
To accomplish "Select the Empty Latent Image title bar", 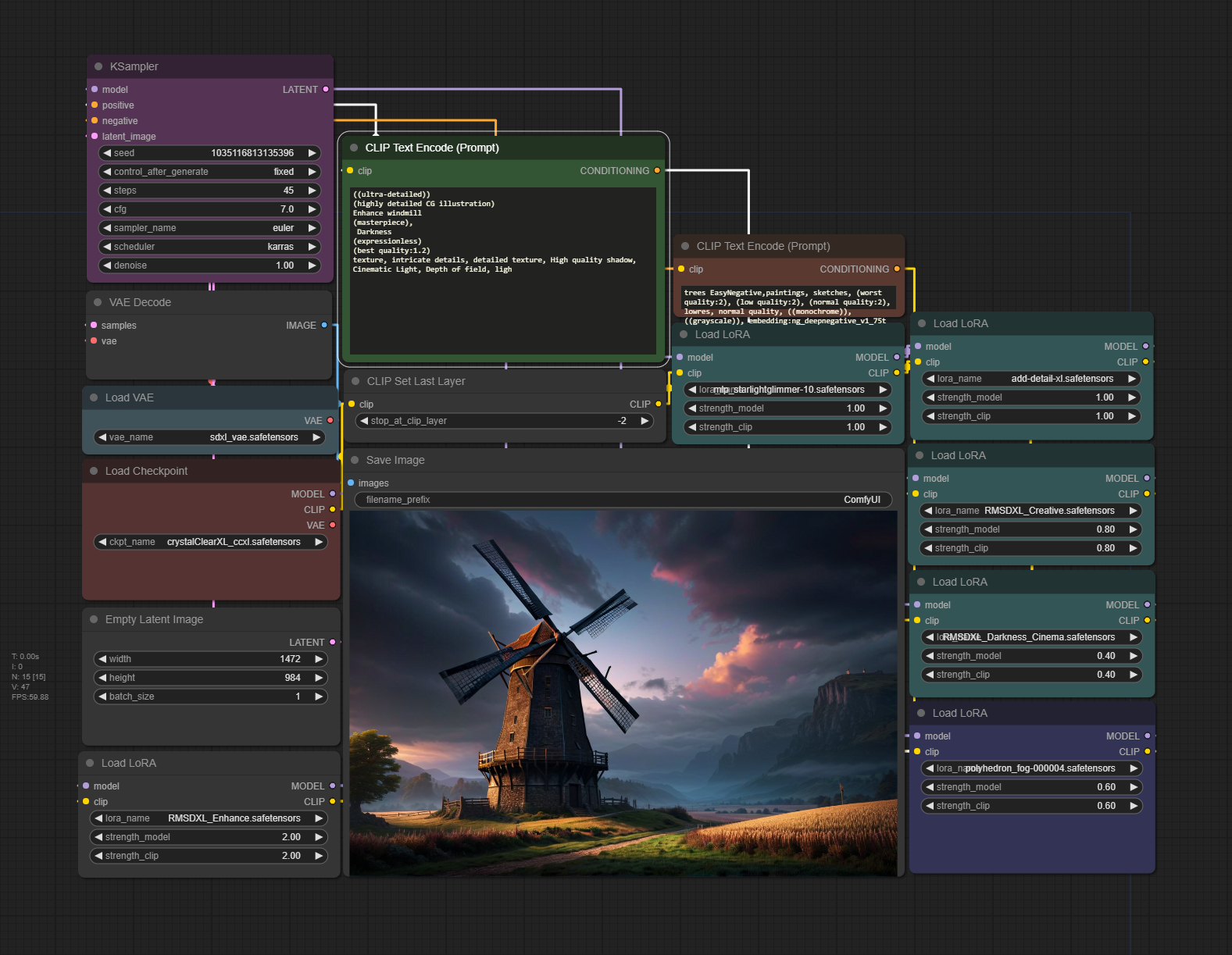I will 209,620.
